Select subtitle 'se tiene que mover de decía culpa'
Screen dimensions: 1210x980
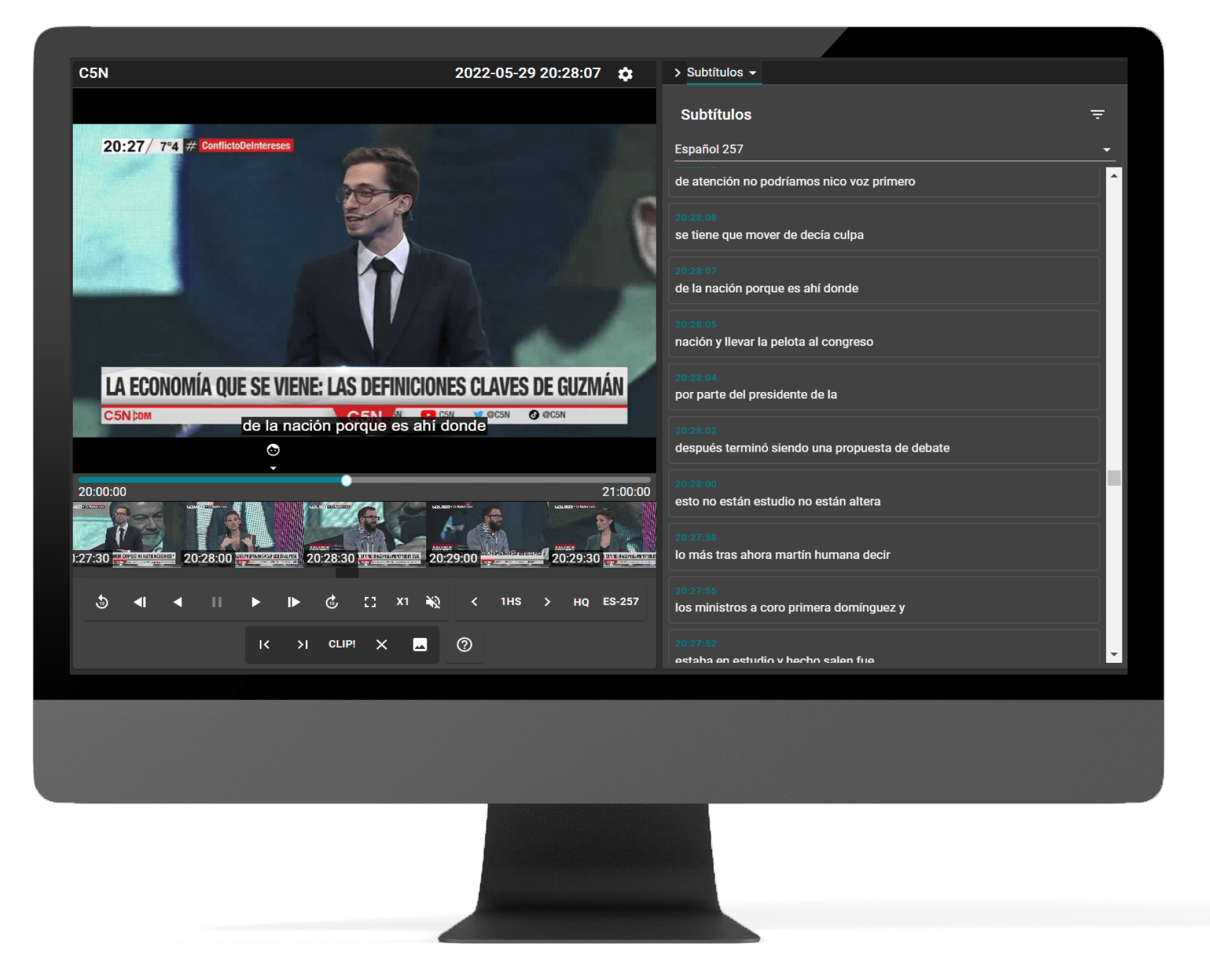pyautogui.click(x=884, y=227)
